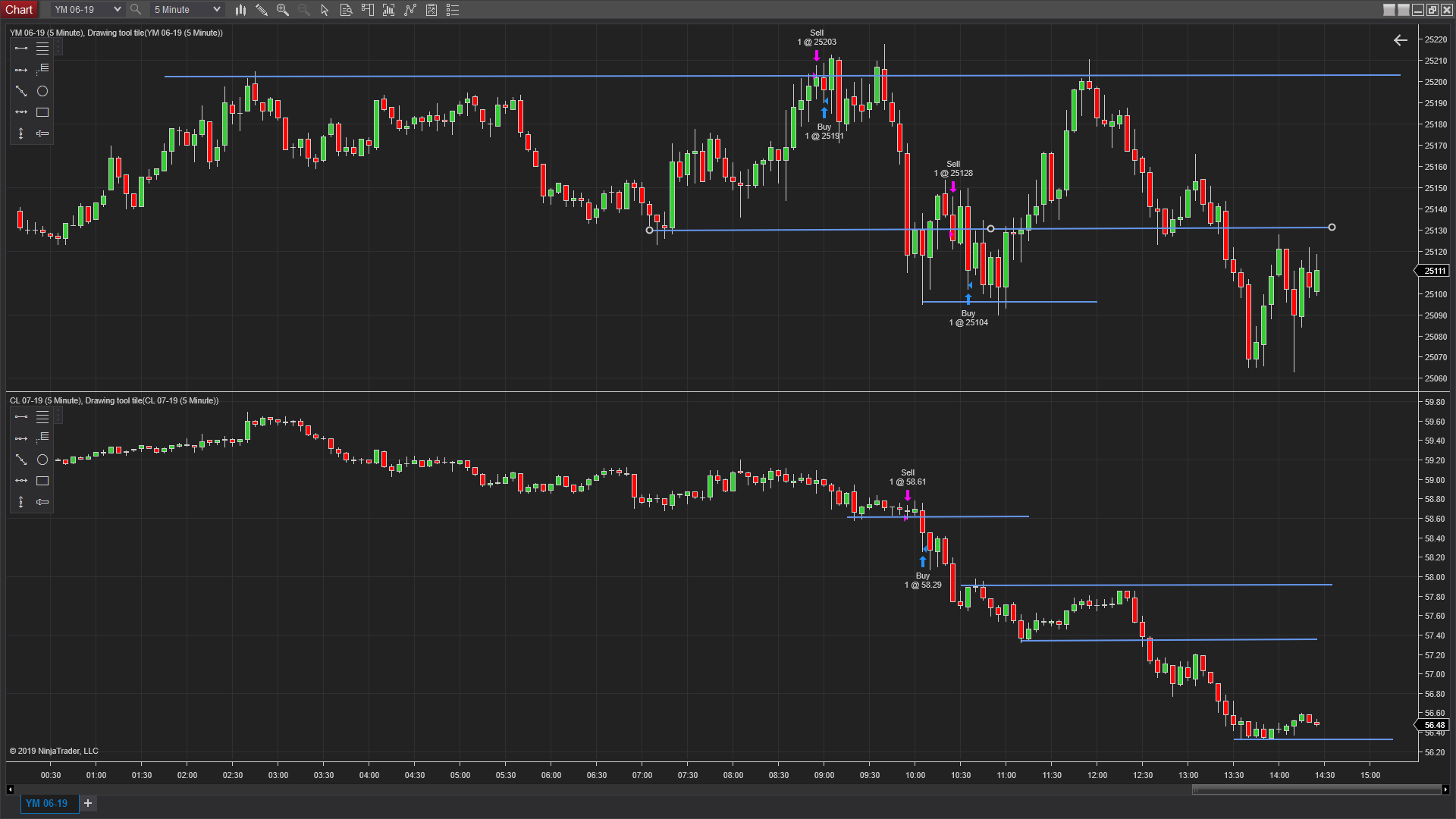Select Ruler tool in CL drawing tile
The width and height of the screenshot is (1456, 819).
pos(42,502)
